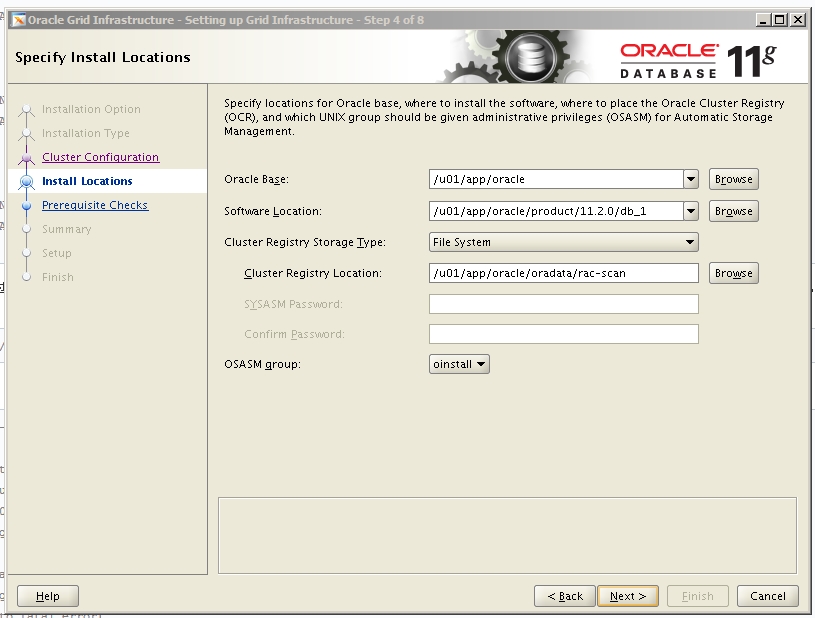Click the 'Cluster Registry Storage Type:' label
The height and width of the screenshot is (618, 815).
(x=305, y=242)
